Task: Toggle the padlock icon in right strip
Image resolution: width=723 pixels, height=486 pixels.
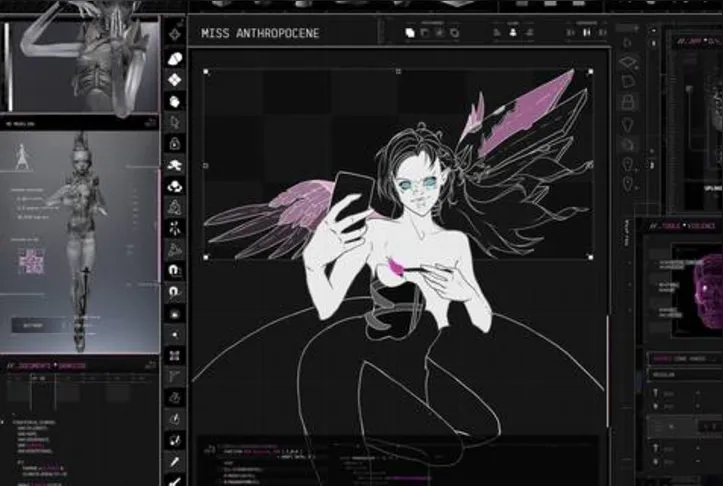Action: tap(628, 102)
